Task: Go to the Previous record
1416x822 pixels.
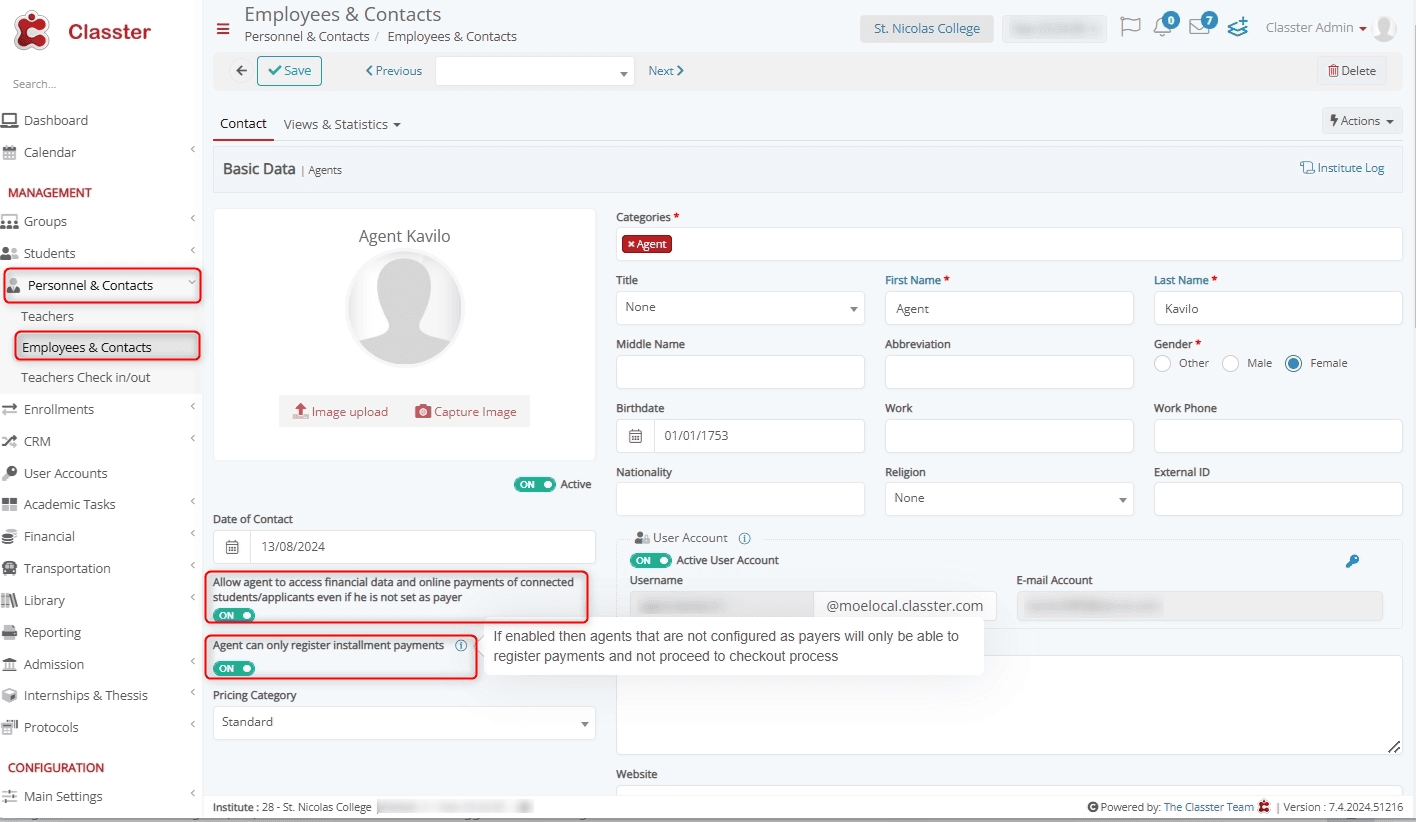Action: coord(394,71)
